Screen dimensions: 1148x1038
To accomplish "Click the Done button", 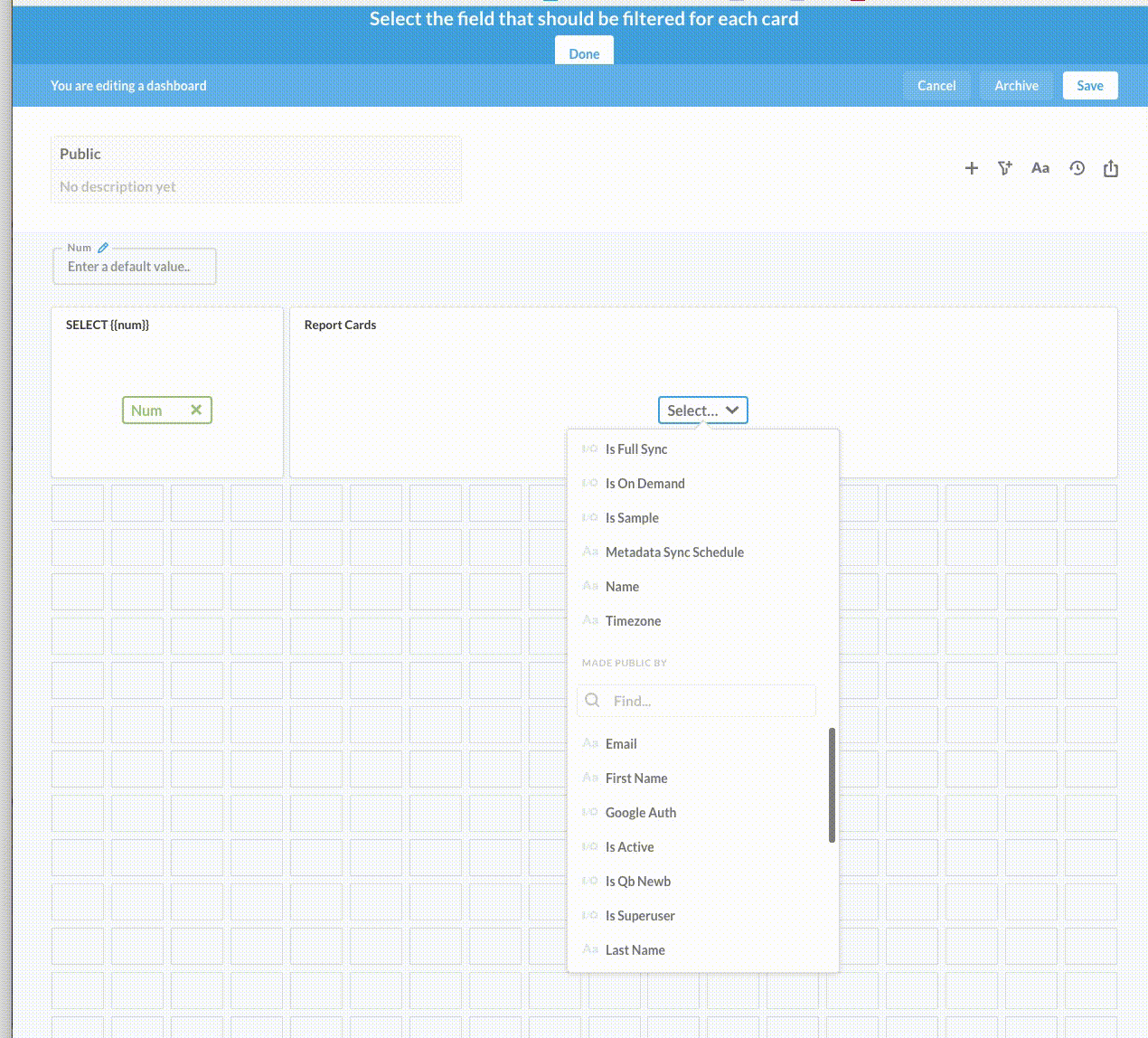I will pyautogui.click(x=583, y=52).
